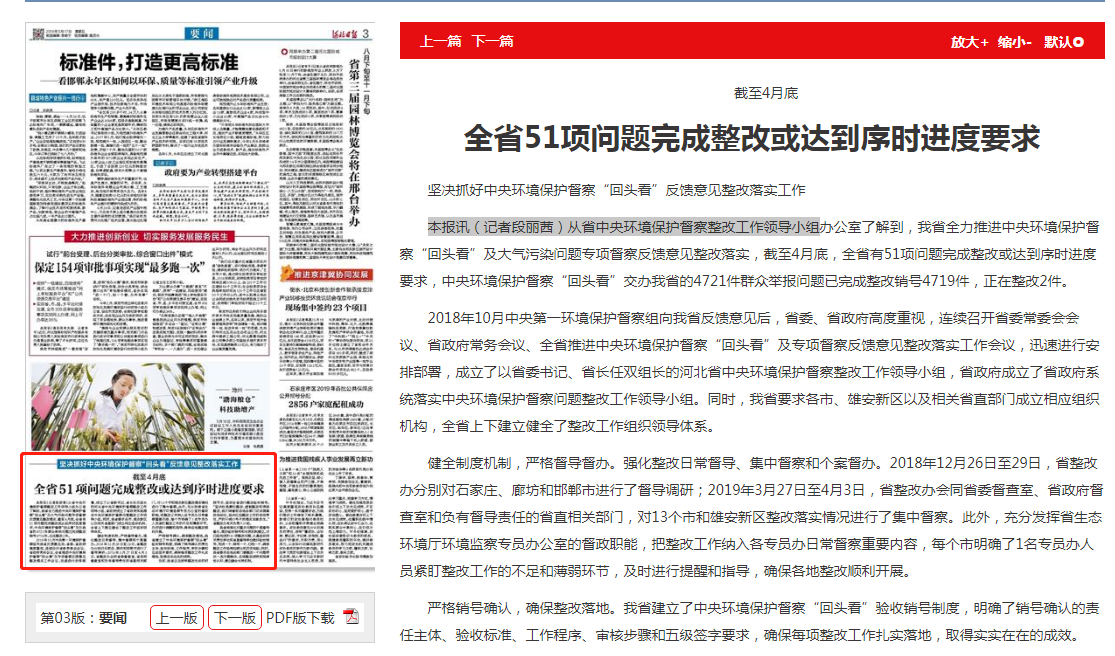The height and width of the screenshot is (656, 1115).
Task: Open article '标准件,打造更高标准' on page
Action: click(x=150, y=62)
